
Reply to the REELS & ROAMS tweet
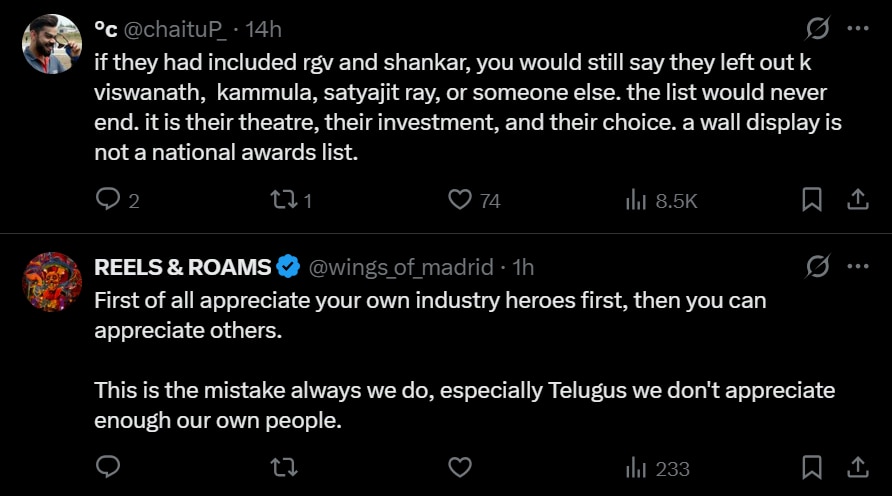click(x=108, y=467)
